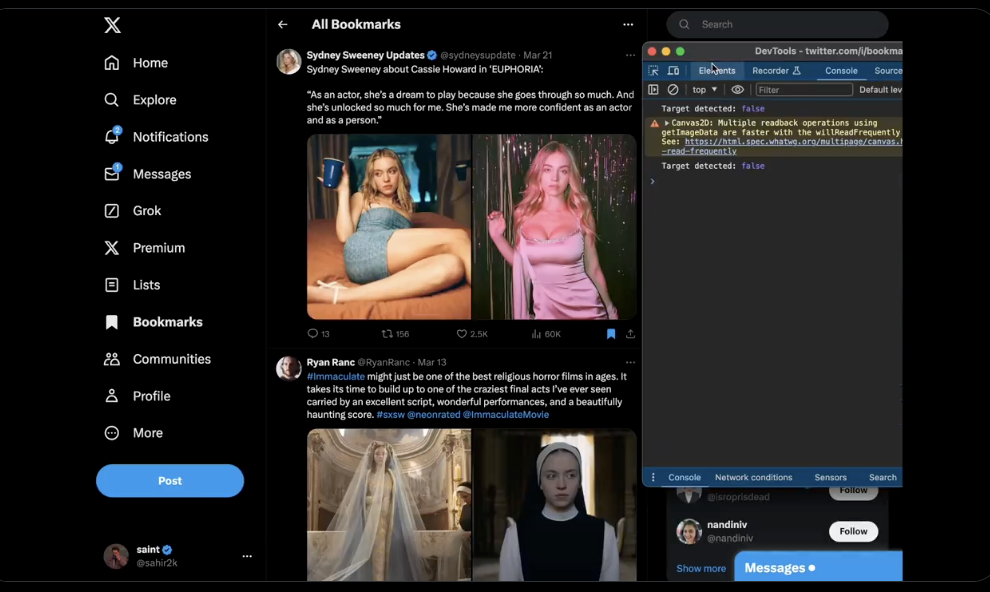990x592 pixels.
Task: Reply to the post with 13 comments
Action: coord(318,334)
